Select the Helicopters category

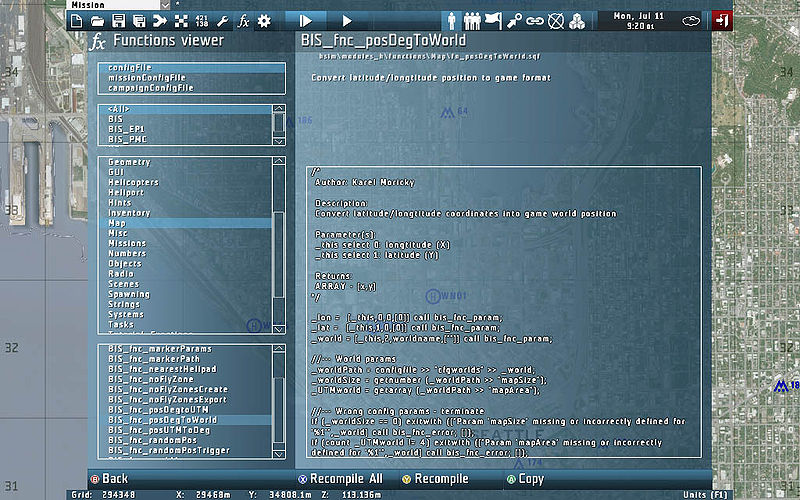pyautogui.click(x=186, y=183)
